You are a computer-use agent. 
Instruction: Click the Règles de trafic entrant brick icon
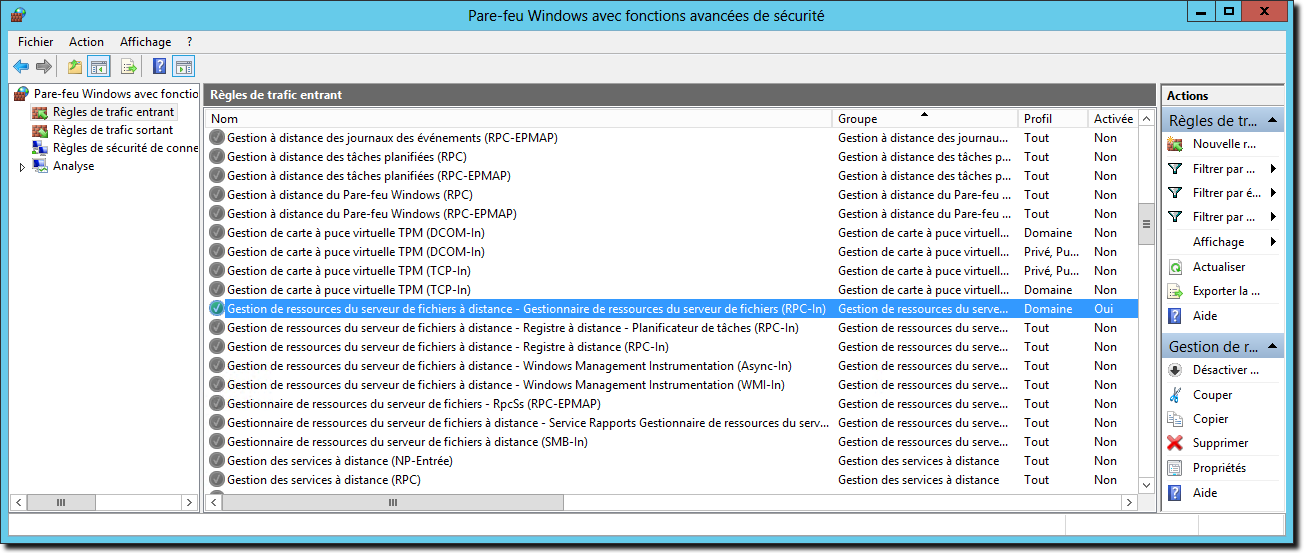coord(40,112)
